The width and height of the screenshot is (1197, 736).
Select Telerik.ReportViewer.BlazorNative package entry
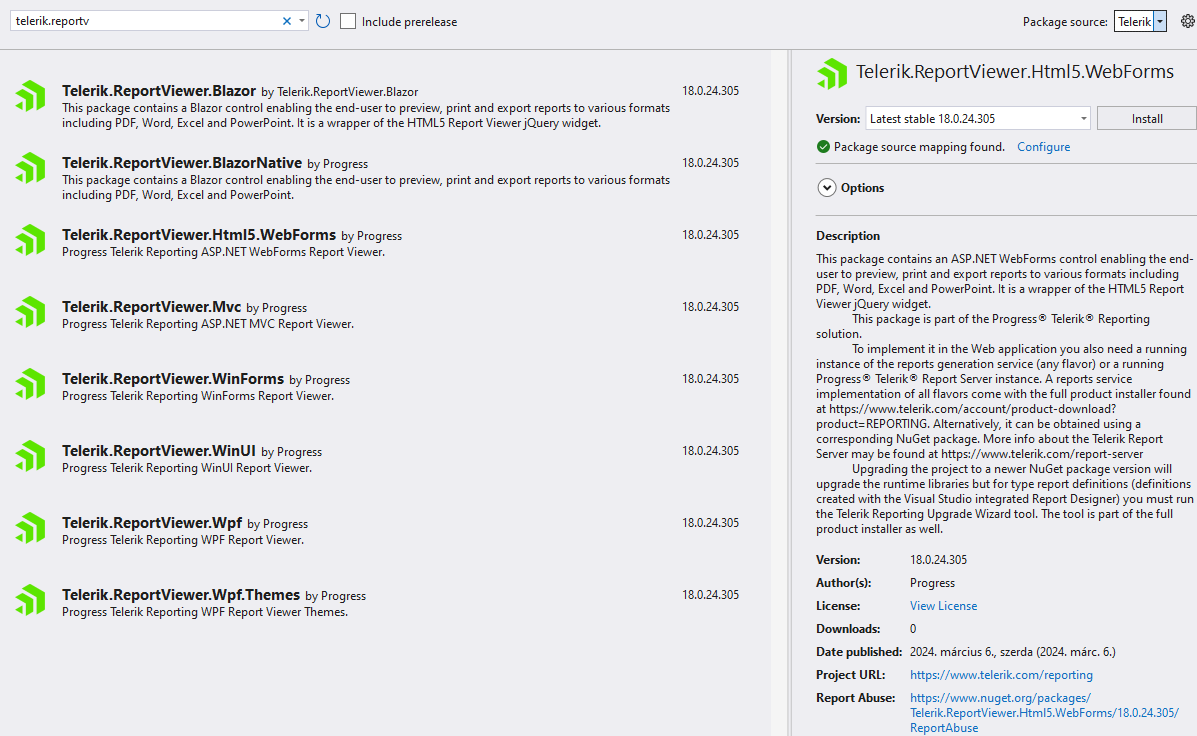pos(180,163)
